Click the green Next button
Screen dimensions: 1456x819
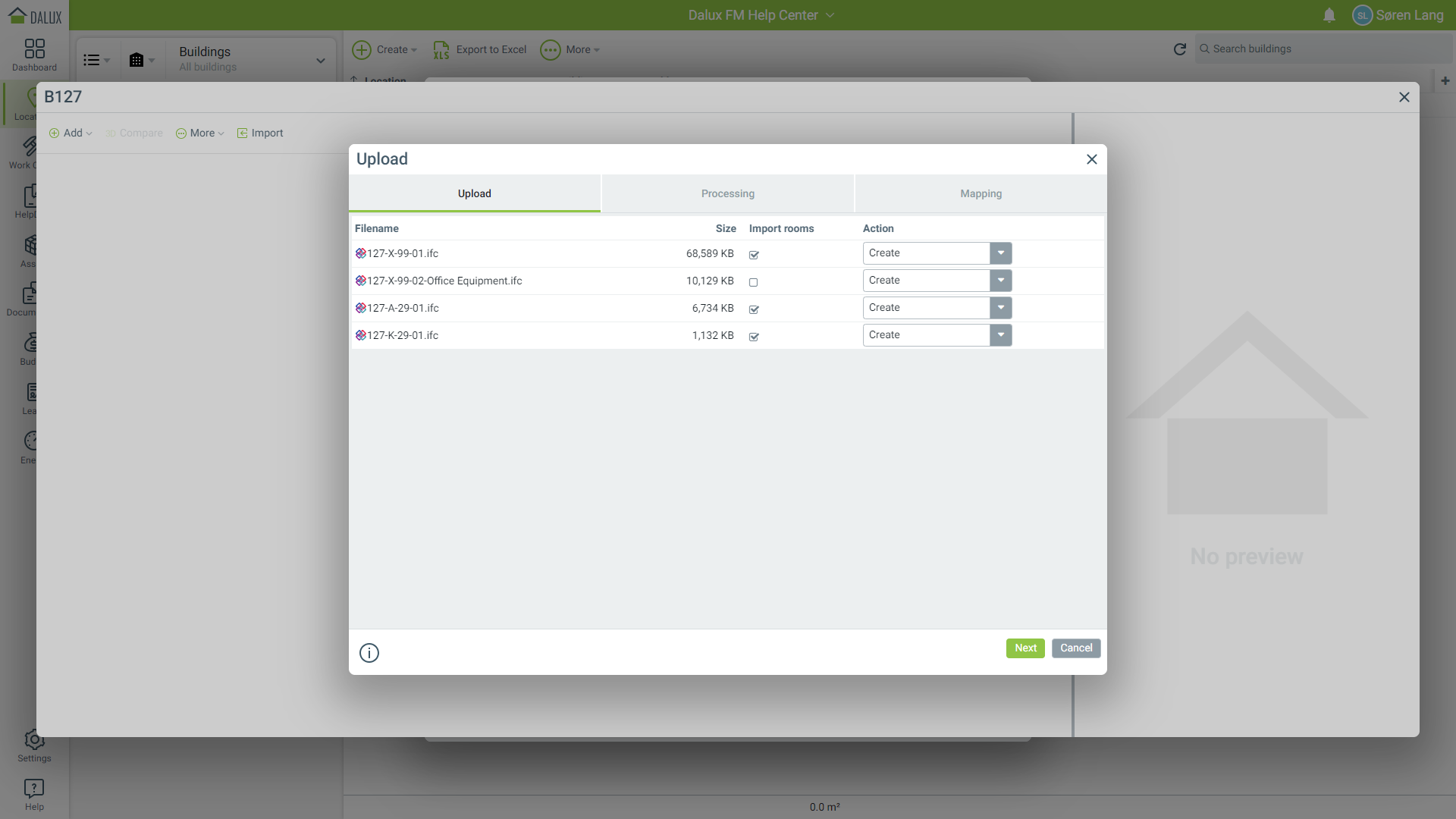coord(1025,648)
